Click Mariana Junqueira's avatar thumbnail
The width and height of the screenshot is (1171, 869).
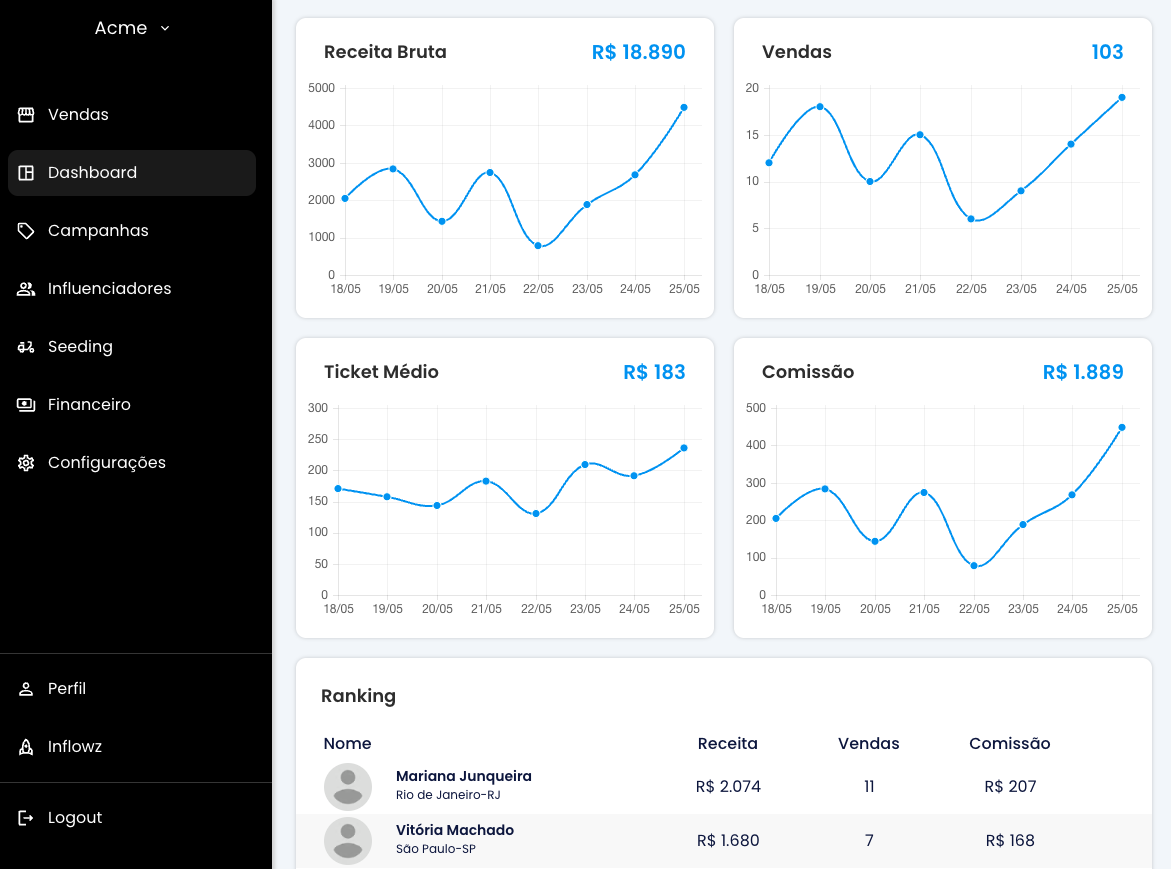coord(348,786)
